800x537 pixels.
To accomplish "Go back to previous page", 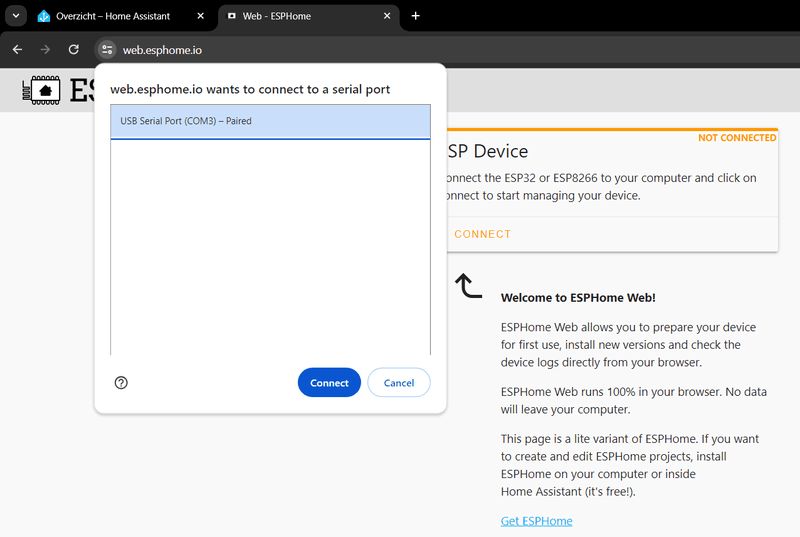I will pos(17,49).
